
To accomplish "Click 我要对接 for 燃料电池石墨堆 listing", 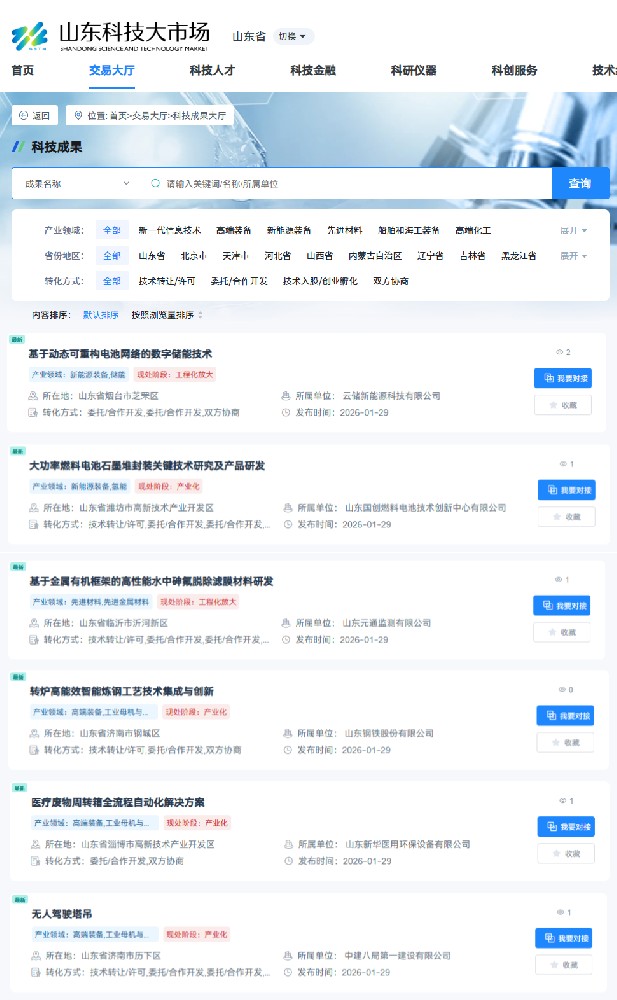I will [567, 490].
